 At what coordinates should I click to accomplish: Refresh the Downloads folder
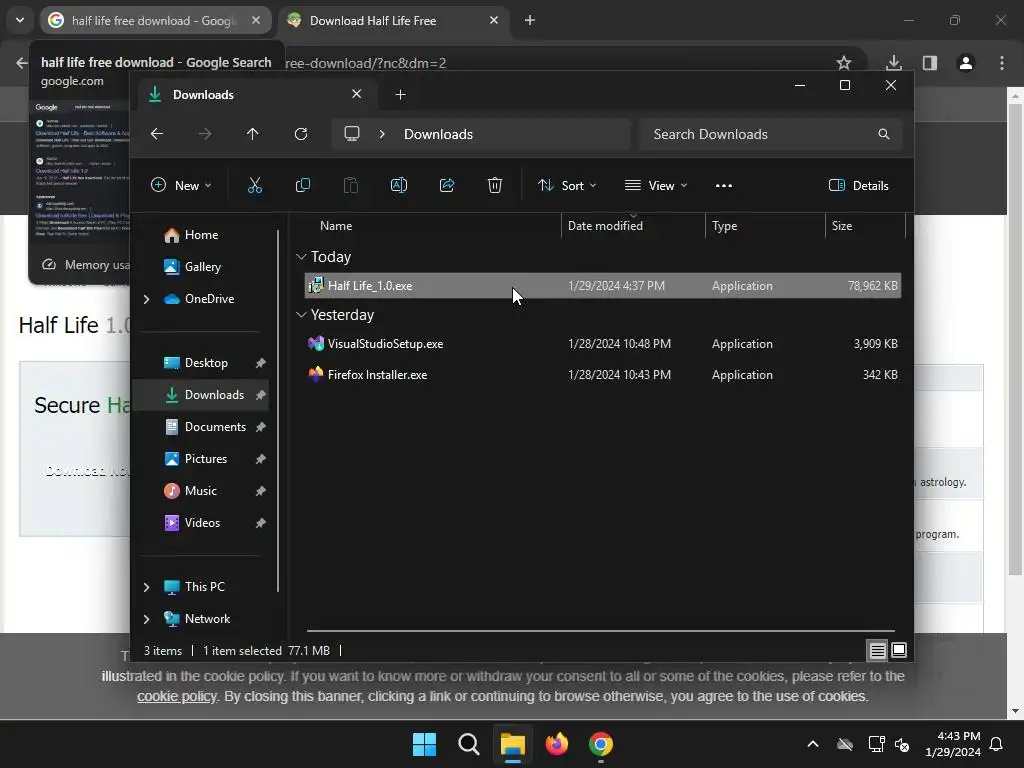(300, 134)
